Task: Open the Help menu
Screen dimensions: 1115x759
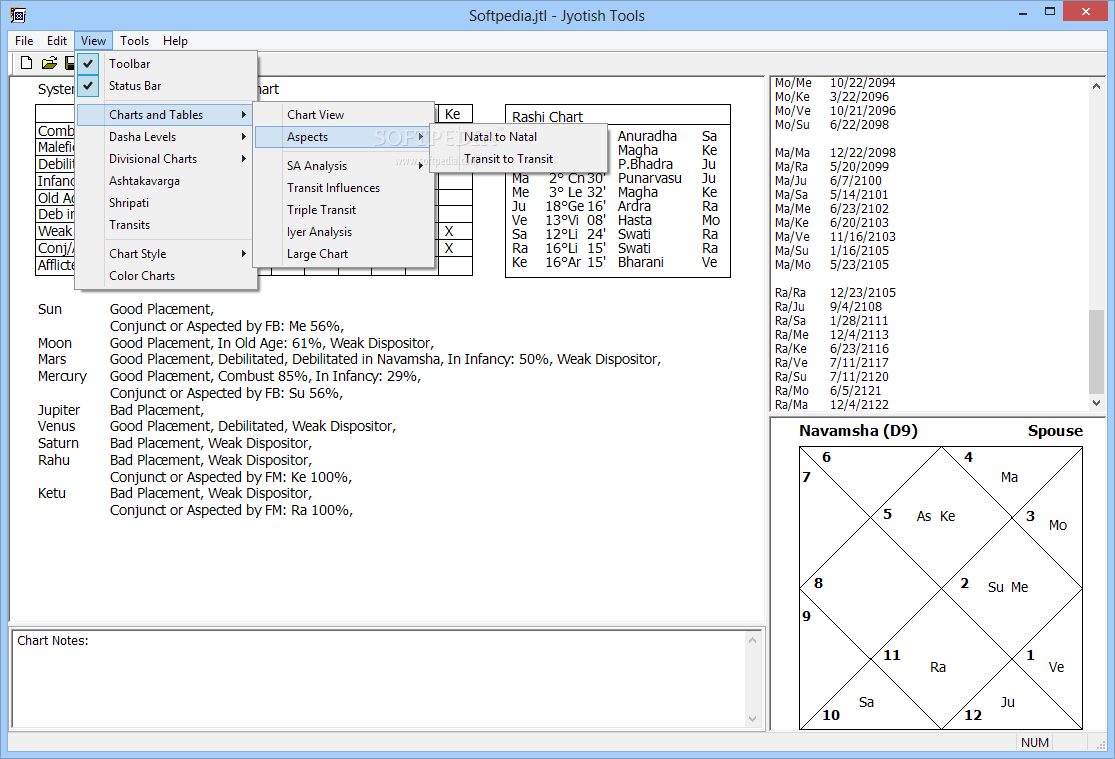Action: pos(175,41)
